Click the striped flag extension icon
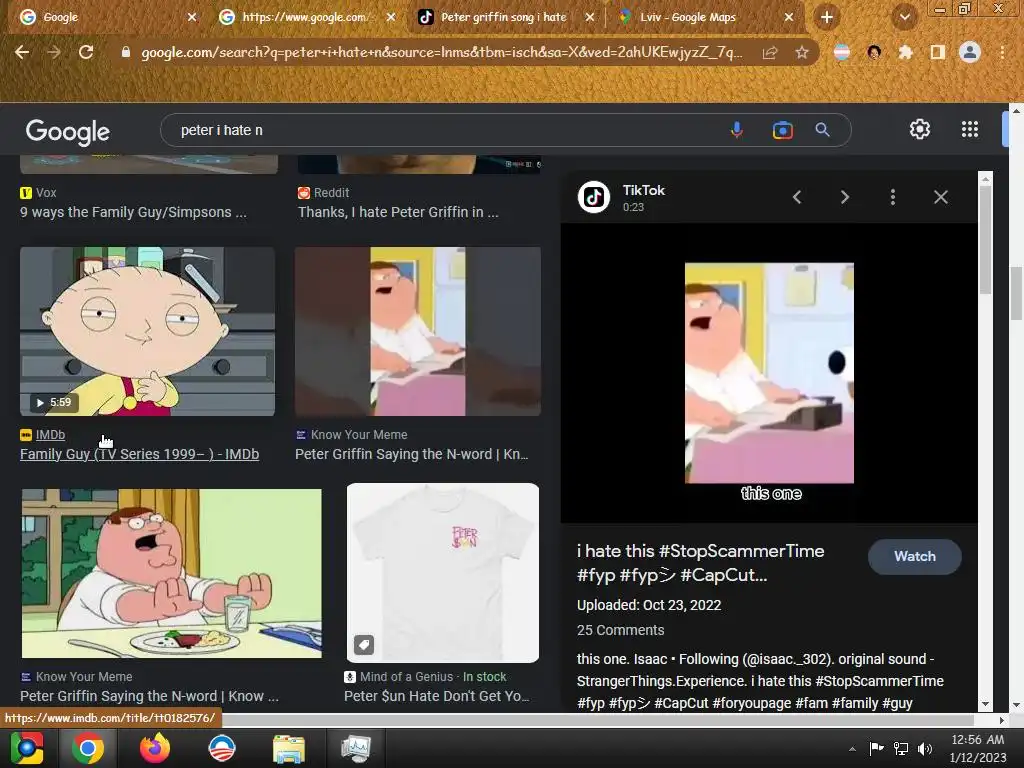1024x768 pixels. 842,52
